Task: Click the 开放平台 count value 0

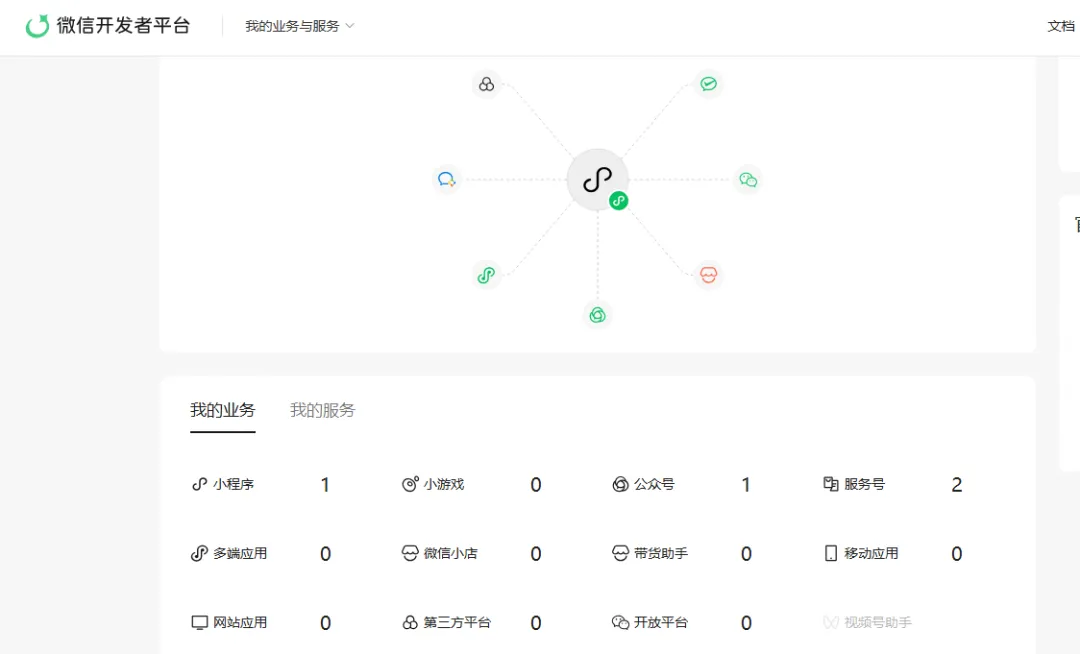Action: [746, 623]
